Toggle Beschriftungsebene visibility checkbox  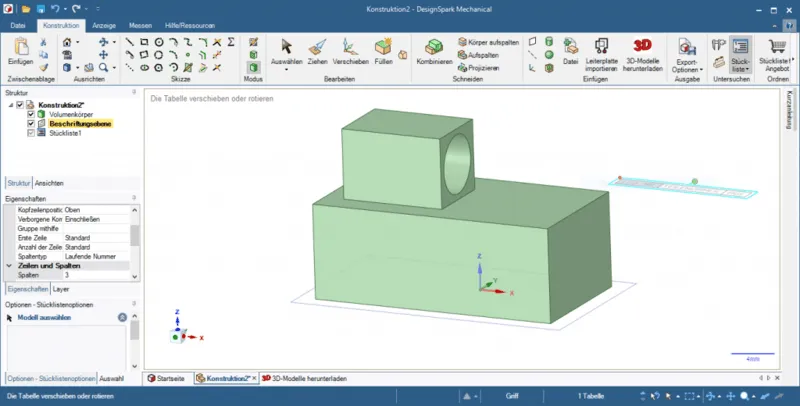(x=31, y=123)
